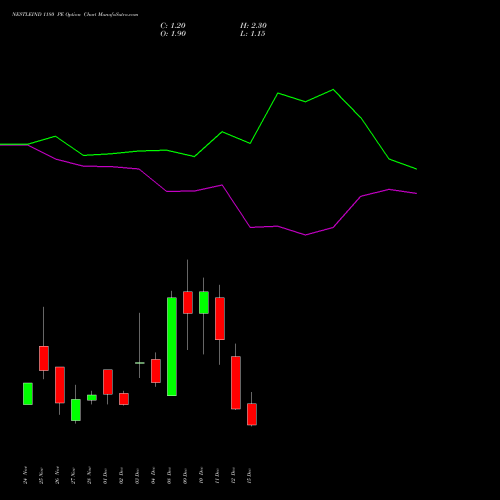Select the '04 Dec' date axis label

coord(154,475)
